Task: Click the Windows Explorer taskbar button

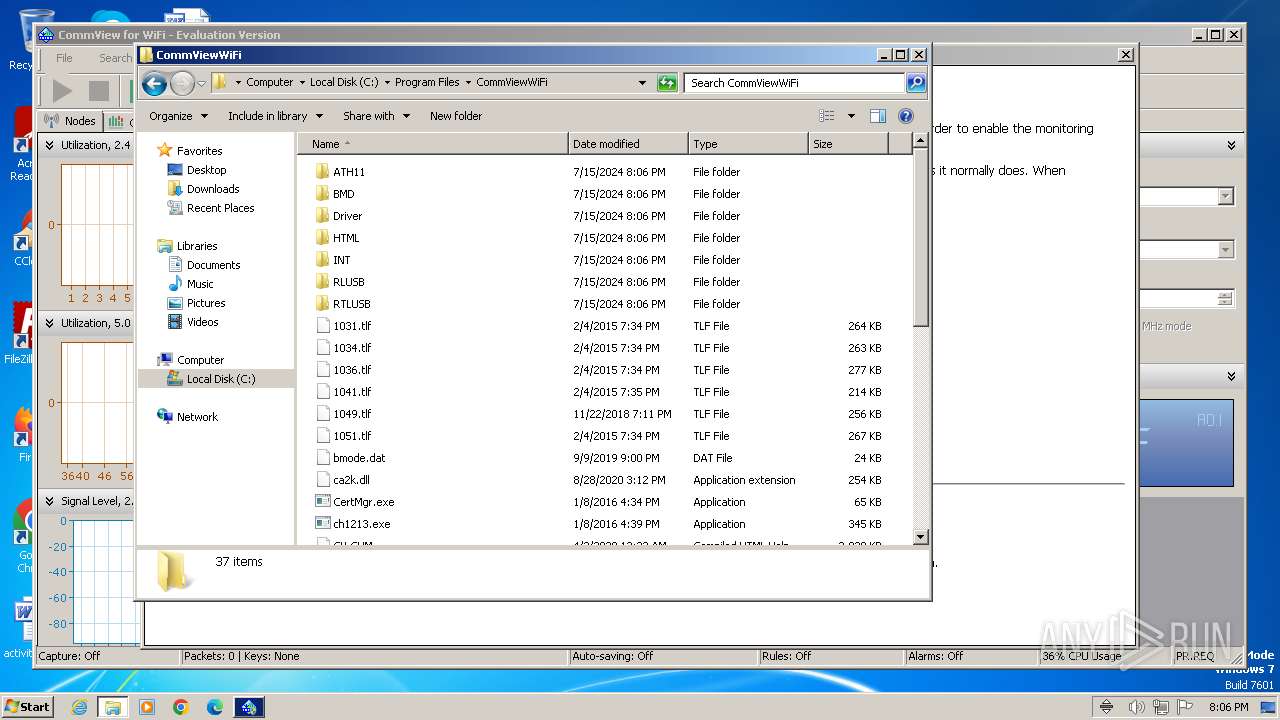Action: [x=112, y=707]
